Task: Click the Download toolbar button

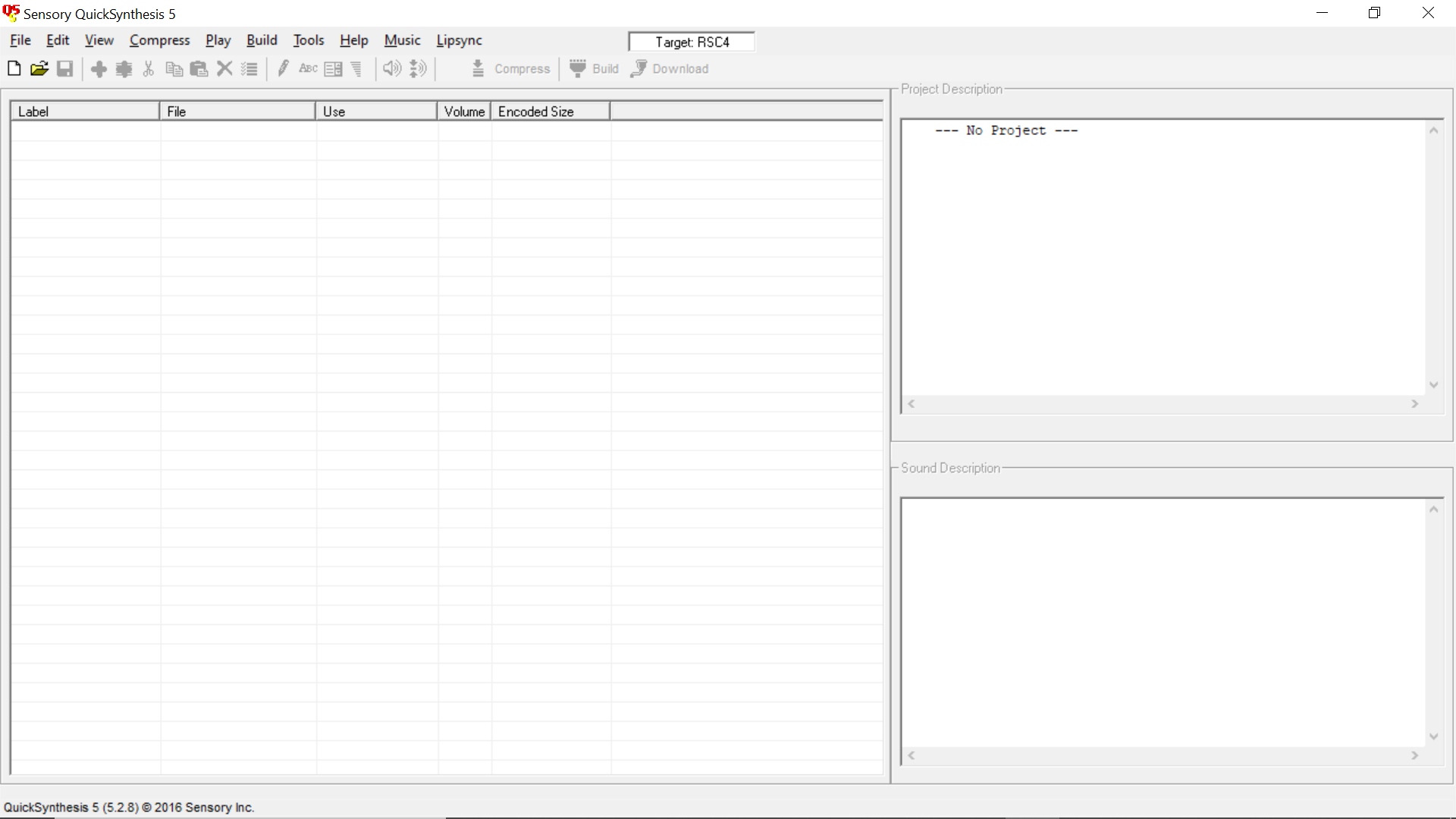Action: click(x=670, y=69)
